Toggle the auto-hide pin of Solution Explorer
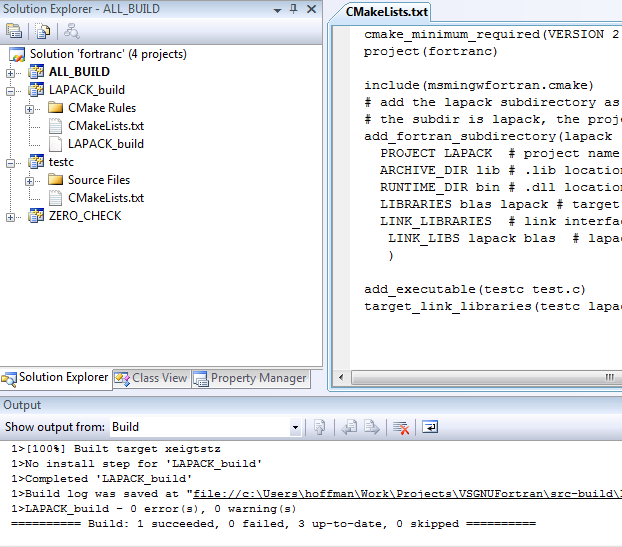622x547 pixels. pyautogui.click(x=294, y=9)
